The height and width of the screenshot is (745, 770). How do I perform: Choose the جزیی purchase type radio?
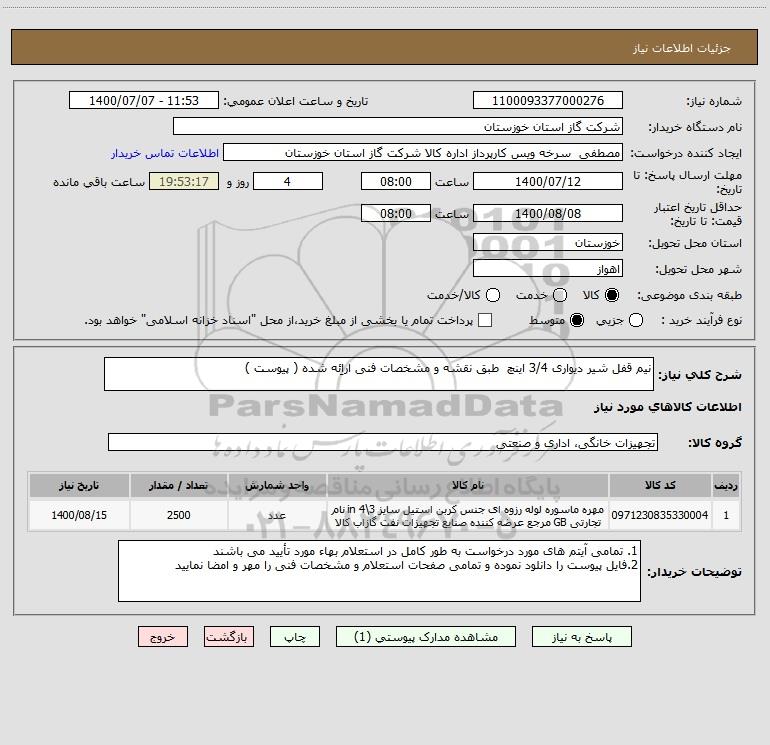point(635,320)
